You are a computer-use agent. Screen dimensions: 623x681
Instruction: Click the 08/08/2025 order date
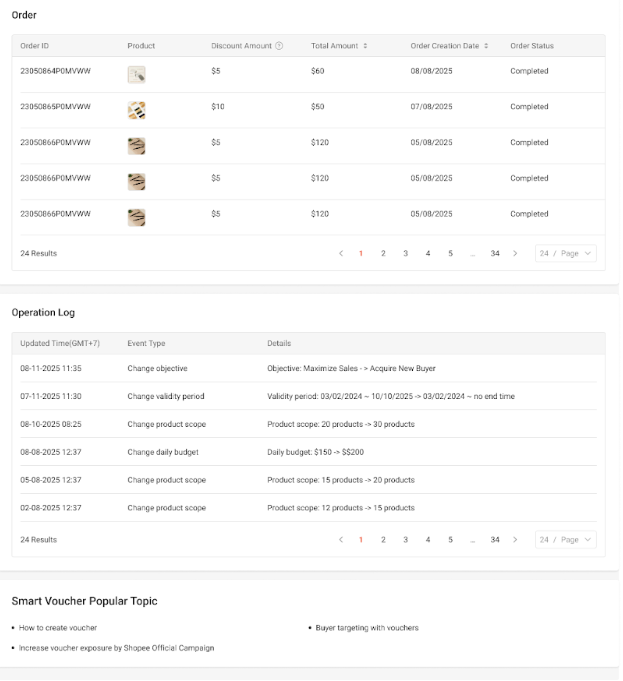tap(431, 71)
